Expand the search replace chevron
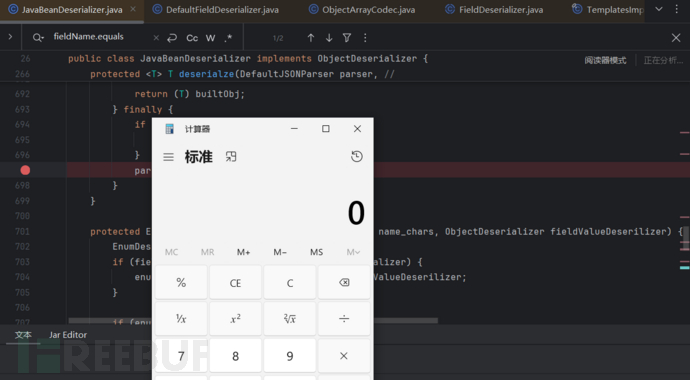The image size is (690, 380). (x=10, y=37)
